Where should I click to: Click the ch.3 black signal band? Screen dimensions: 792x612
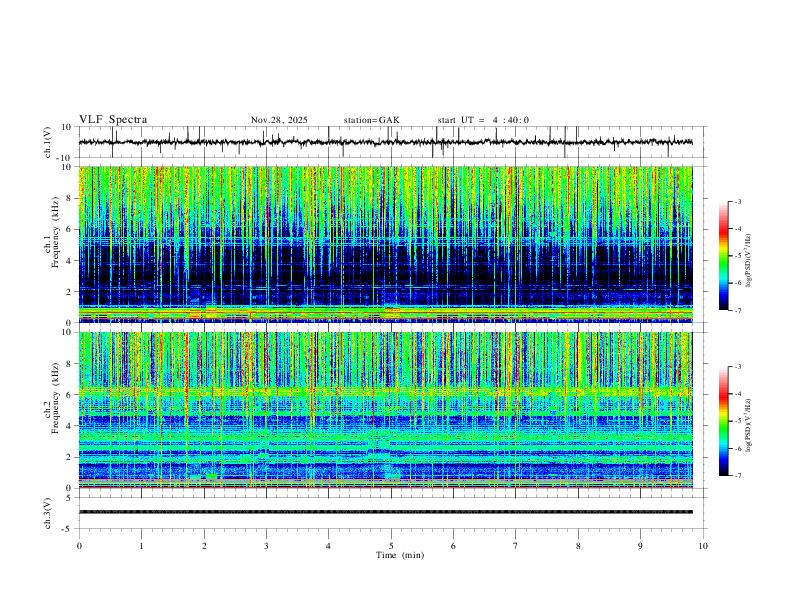[x=386, y=512]
